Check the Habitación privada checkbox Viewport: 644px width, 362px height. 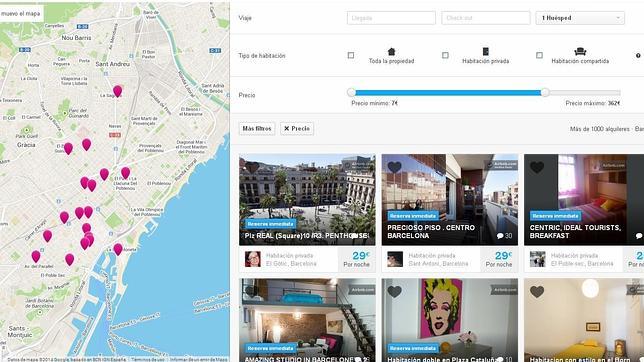coord(445,55)
